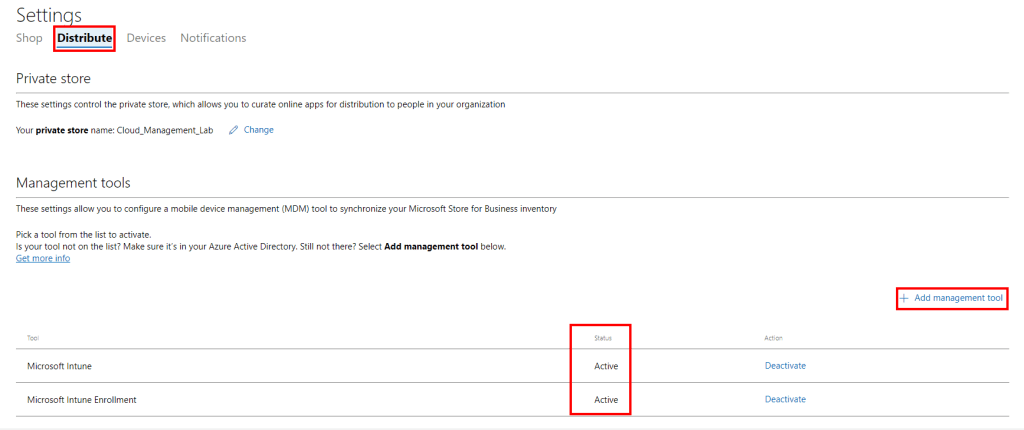Go to the Notifications tab
Image resolution: width=1024 pixels, height=430 pixels.
pyautogui.click(x=213, y=38)
